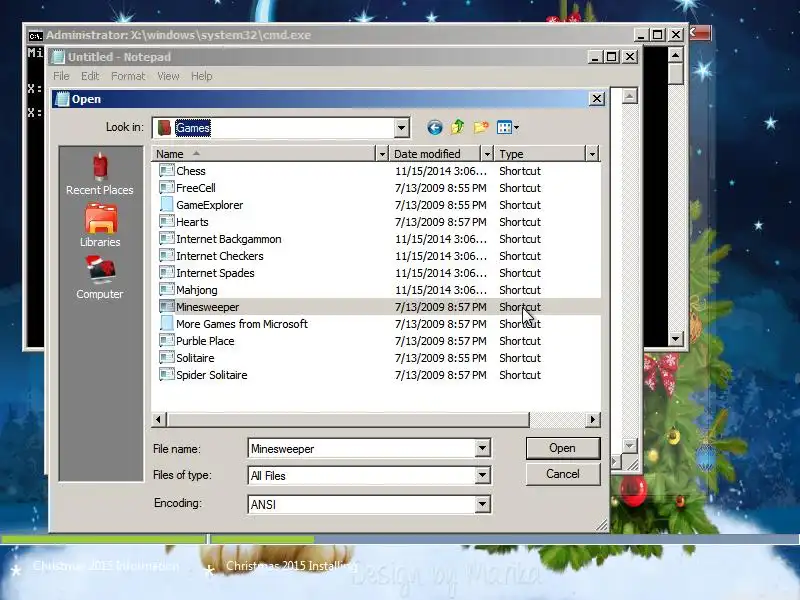
Task: Open the Date modified column dropdown
Action: [487, 154]
